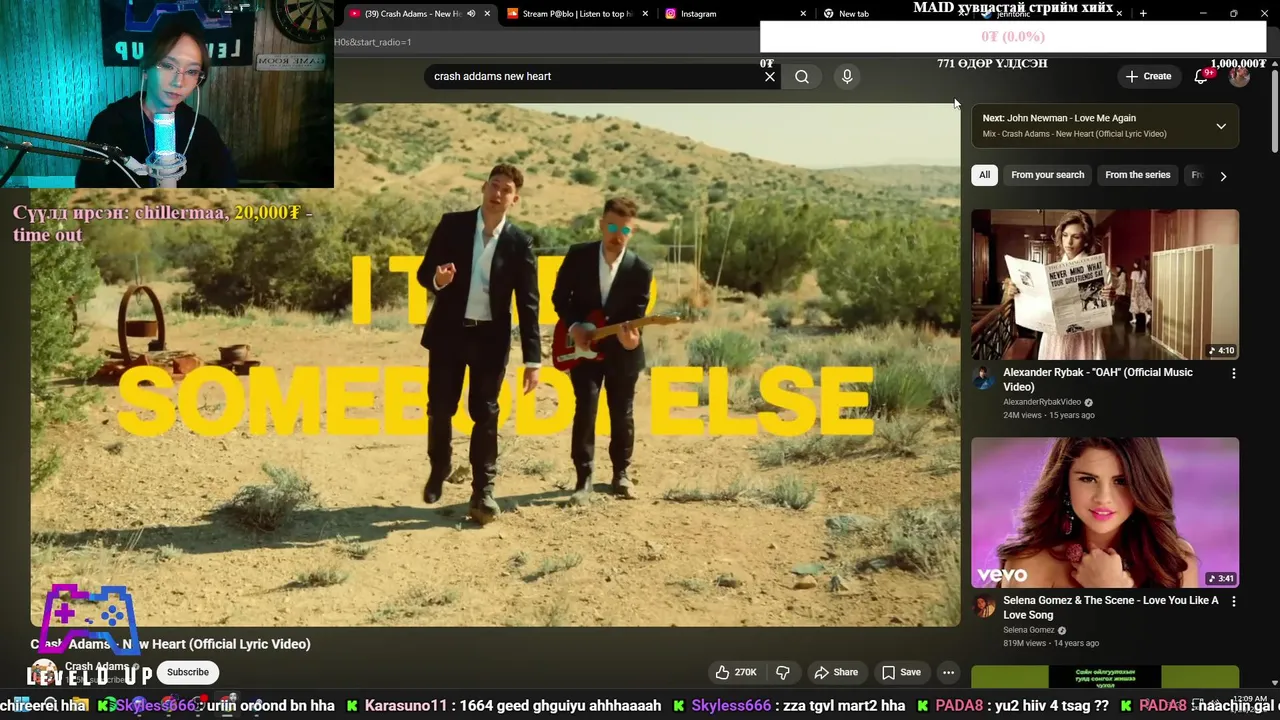Click inside the YouTube search field

pos(595,76)
